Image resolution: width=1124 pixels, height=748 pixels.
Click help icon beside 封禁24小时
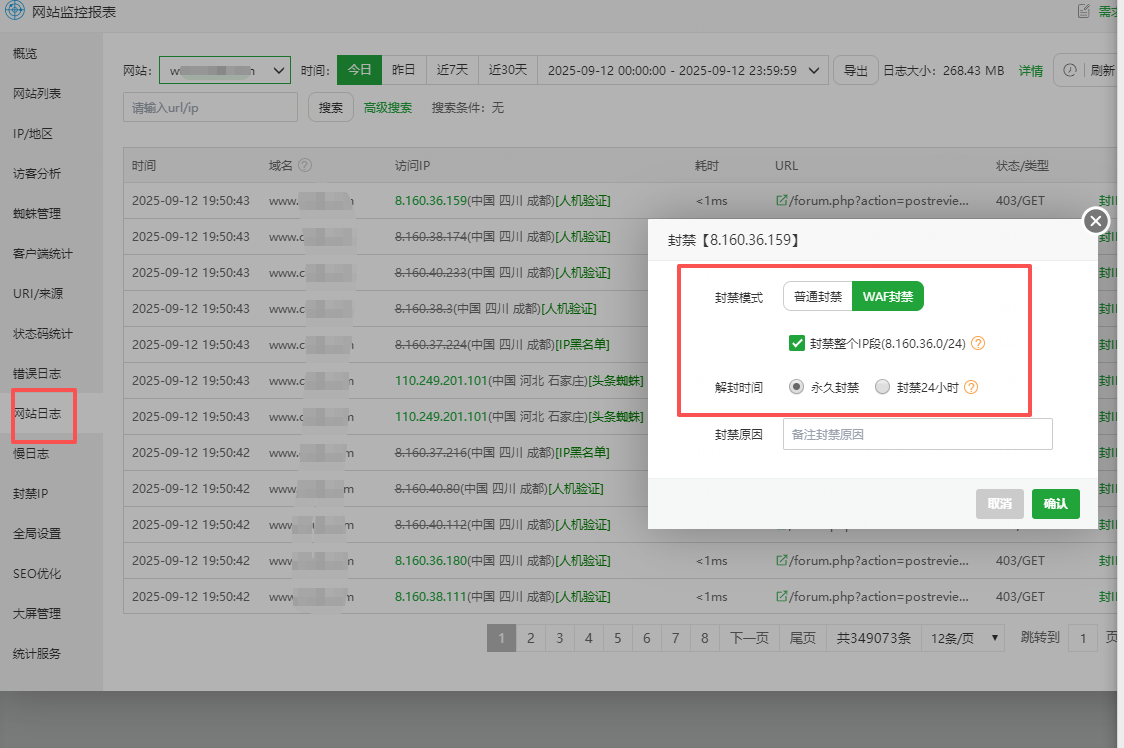(x=970, y=387)
